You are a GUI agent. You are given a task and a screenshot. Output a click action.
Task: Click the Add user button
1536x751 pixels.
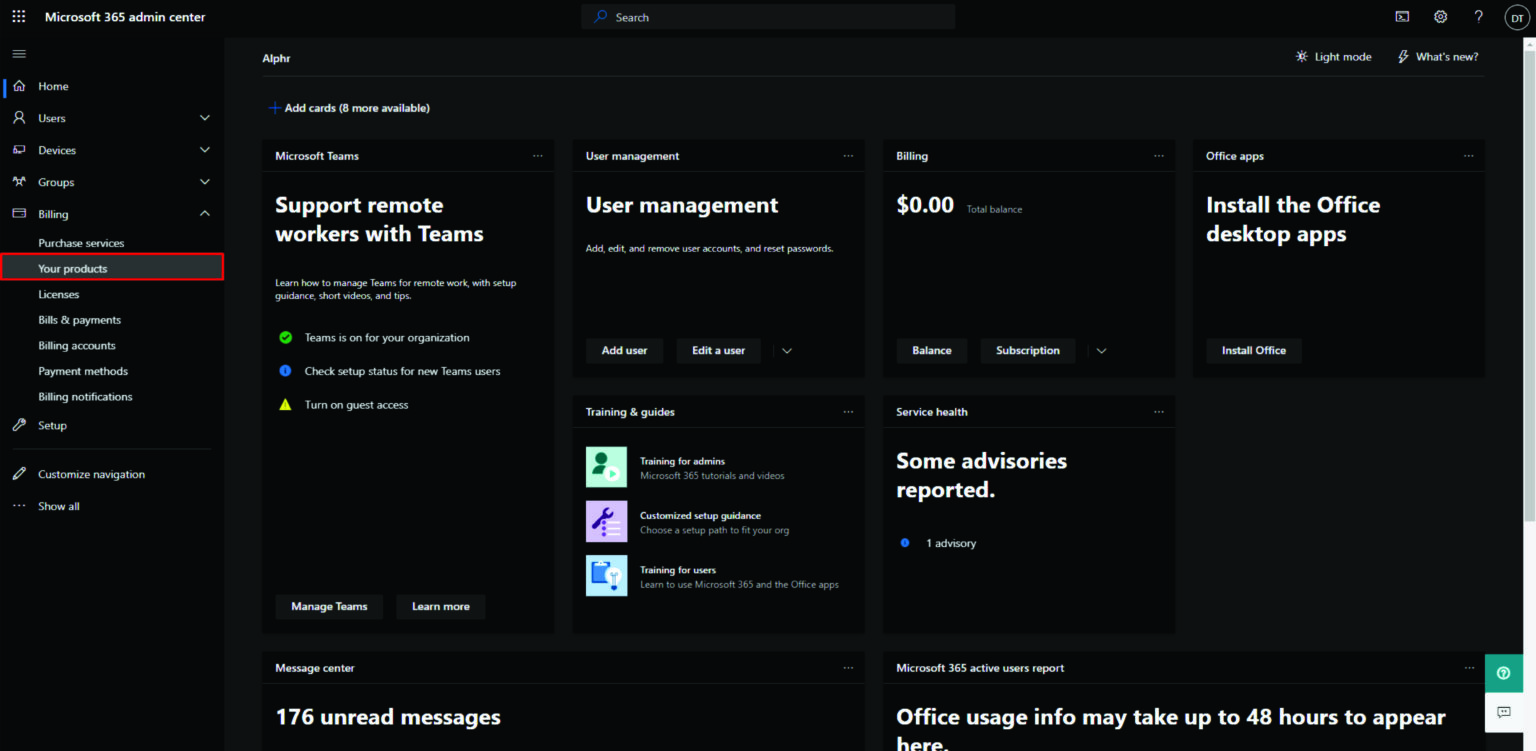(x=624, y=351)
